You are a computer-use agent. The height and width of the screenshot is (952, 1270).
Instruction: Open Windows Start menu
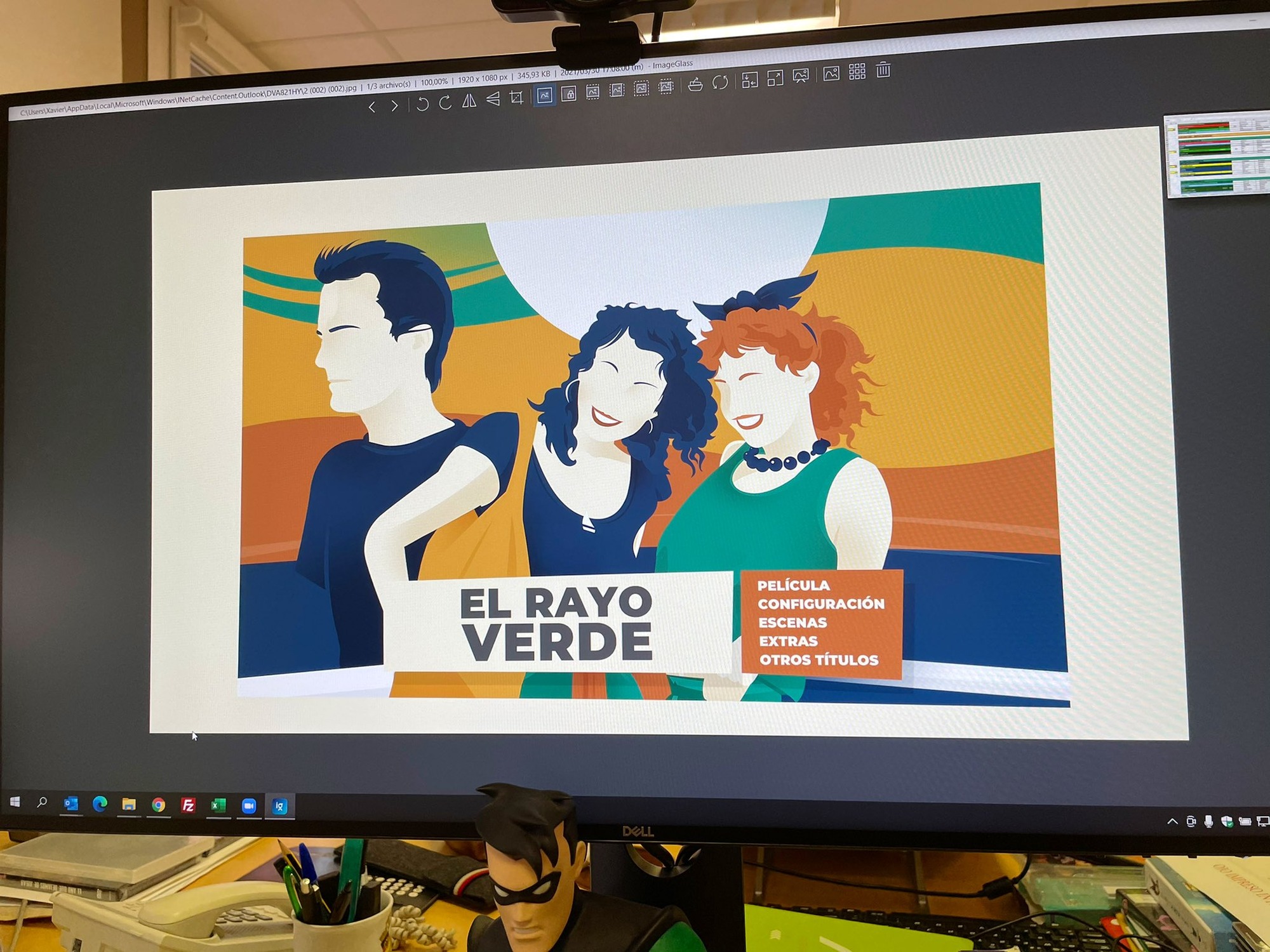tap(15, 802)
